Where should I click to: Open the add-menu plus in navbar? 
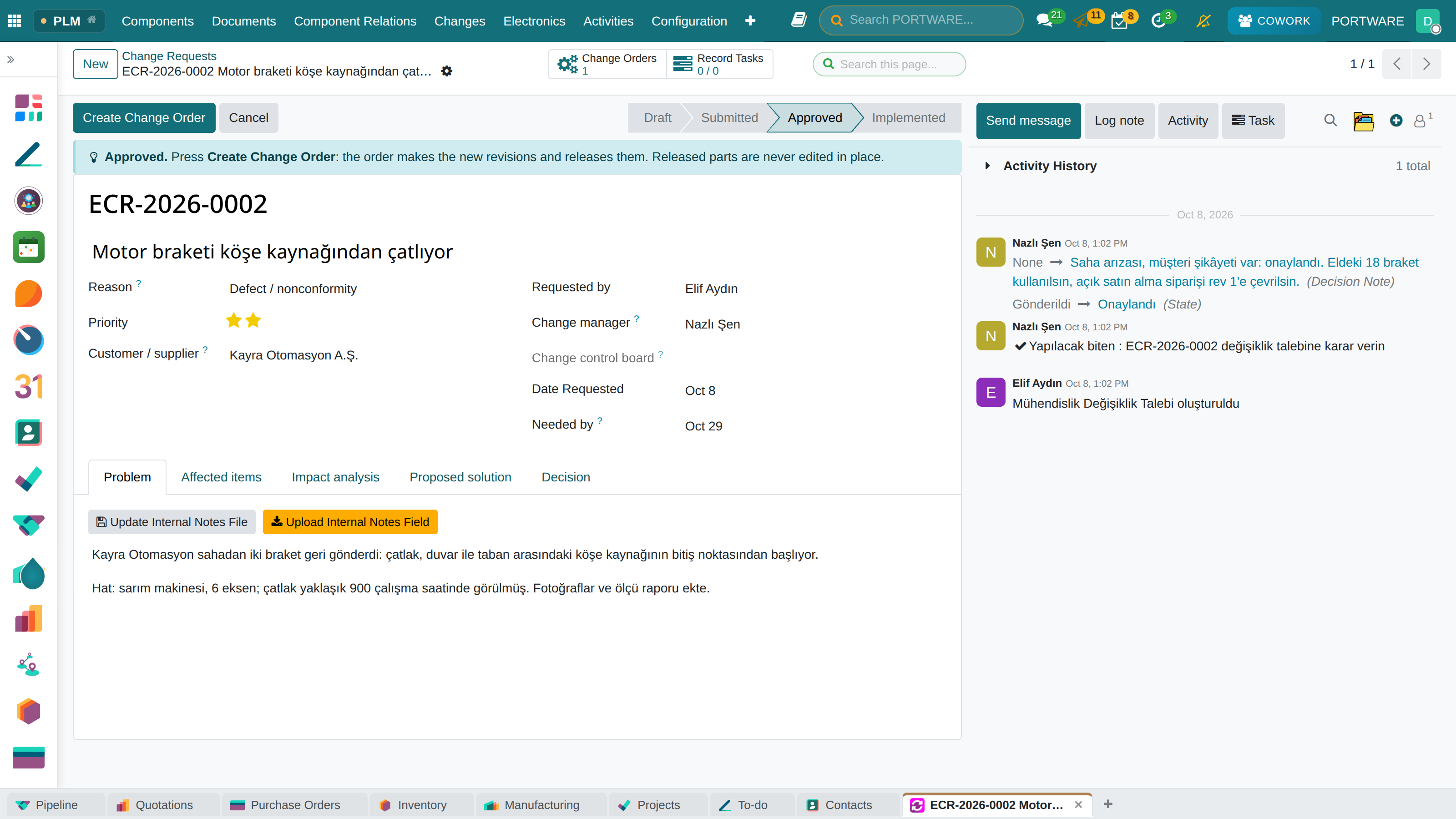(x=750, y=21)
